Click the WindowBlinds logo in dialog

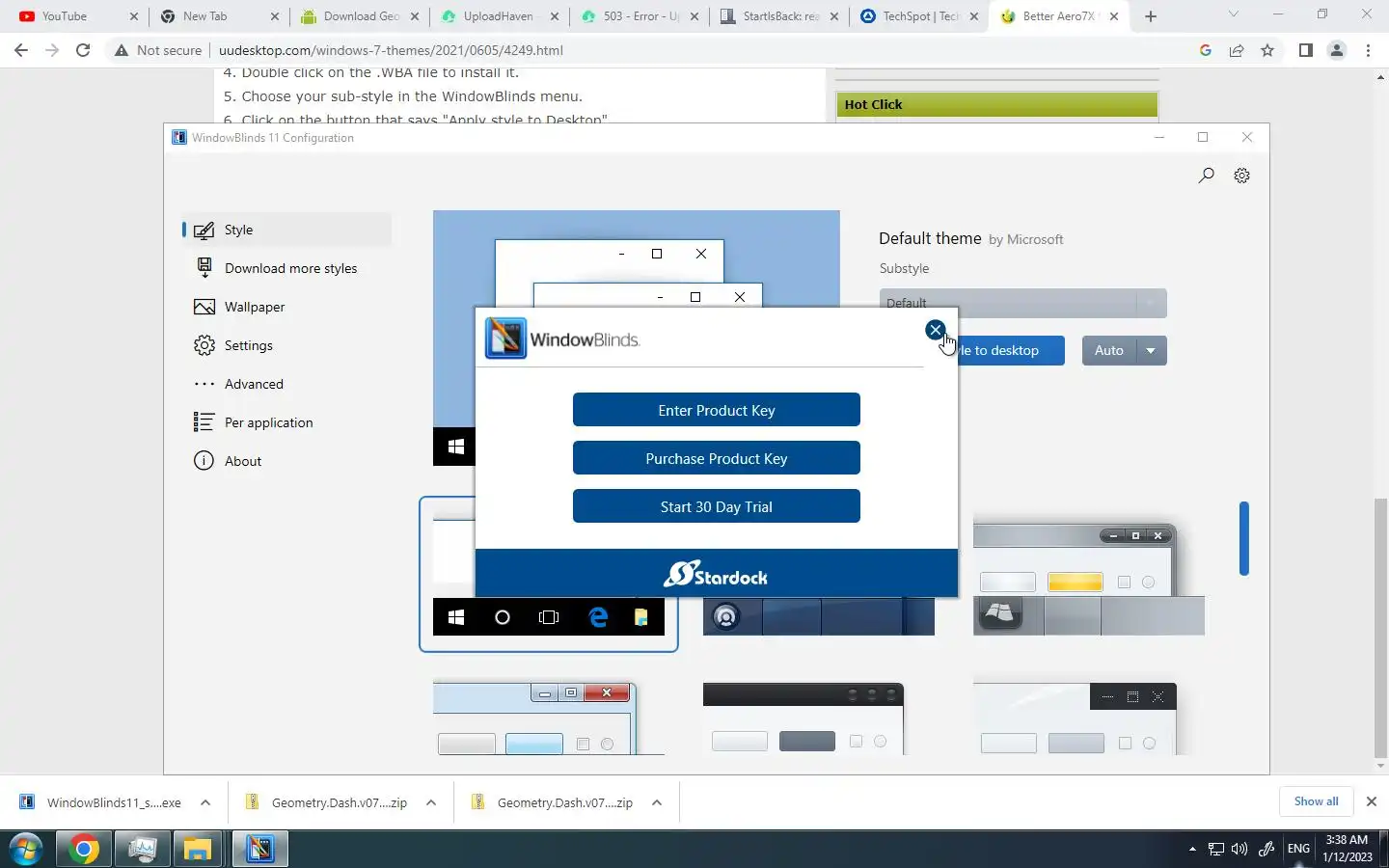point(562,339)
